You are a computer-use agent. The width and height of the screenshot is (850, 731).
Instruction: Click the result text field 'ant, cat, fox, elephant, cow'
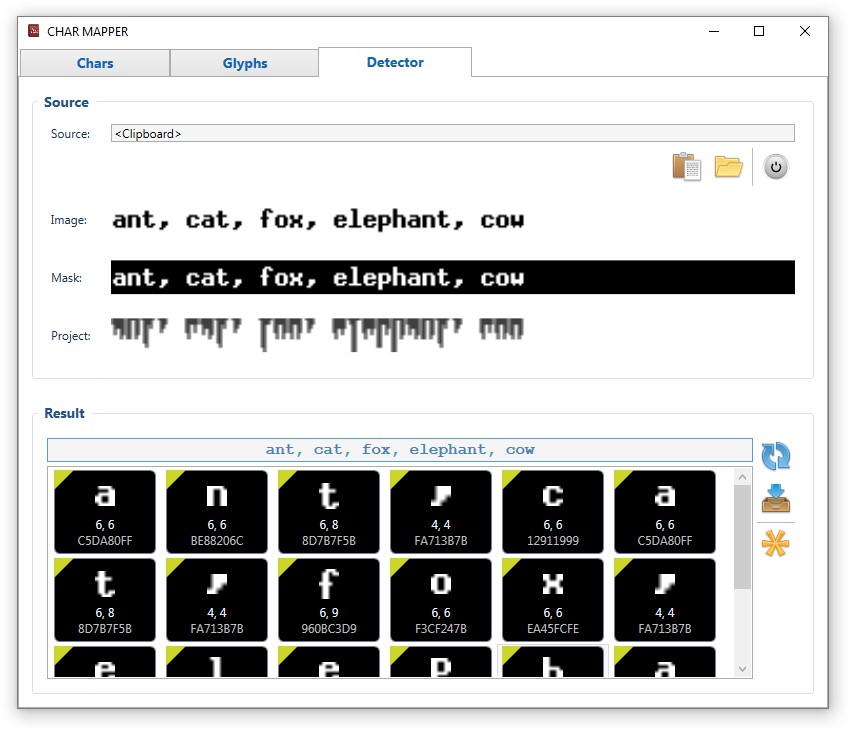pyautogui.click(x=400, y=450)
